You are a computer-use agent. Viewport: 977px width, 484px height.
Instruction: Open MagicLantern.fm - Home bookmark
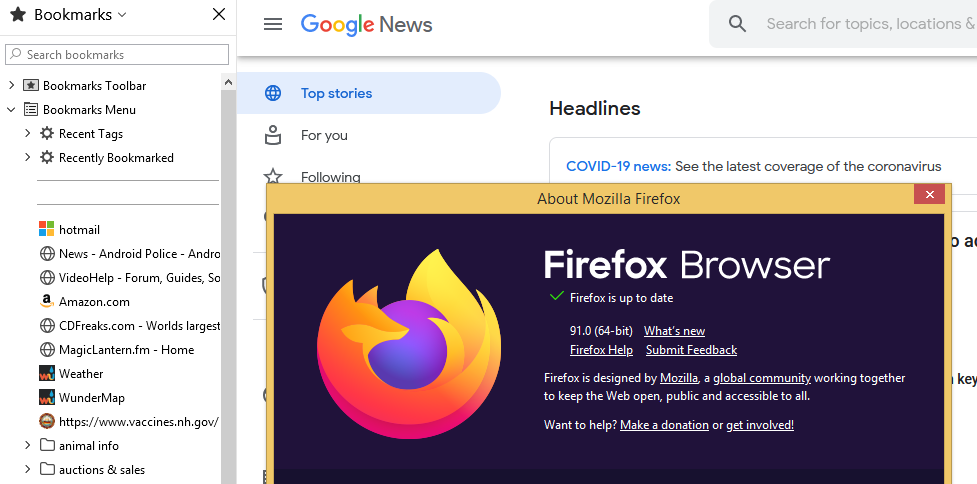click(126, 350)
